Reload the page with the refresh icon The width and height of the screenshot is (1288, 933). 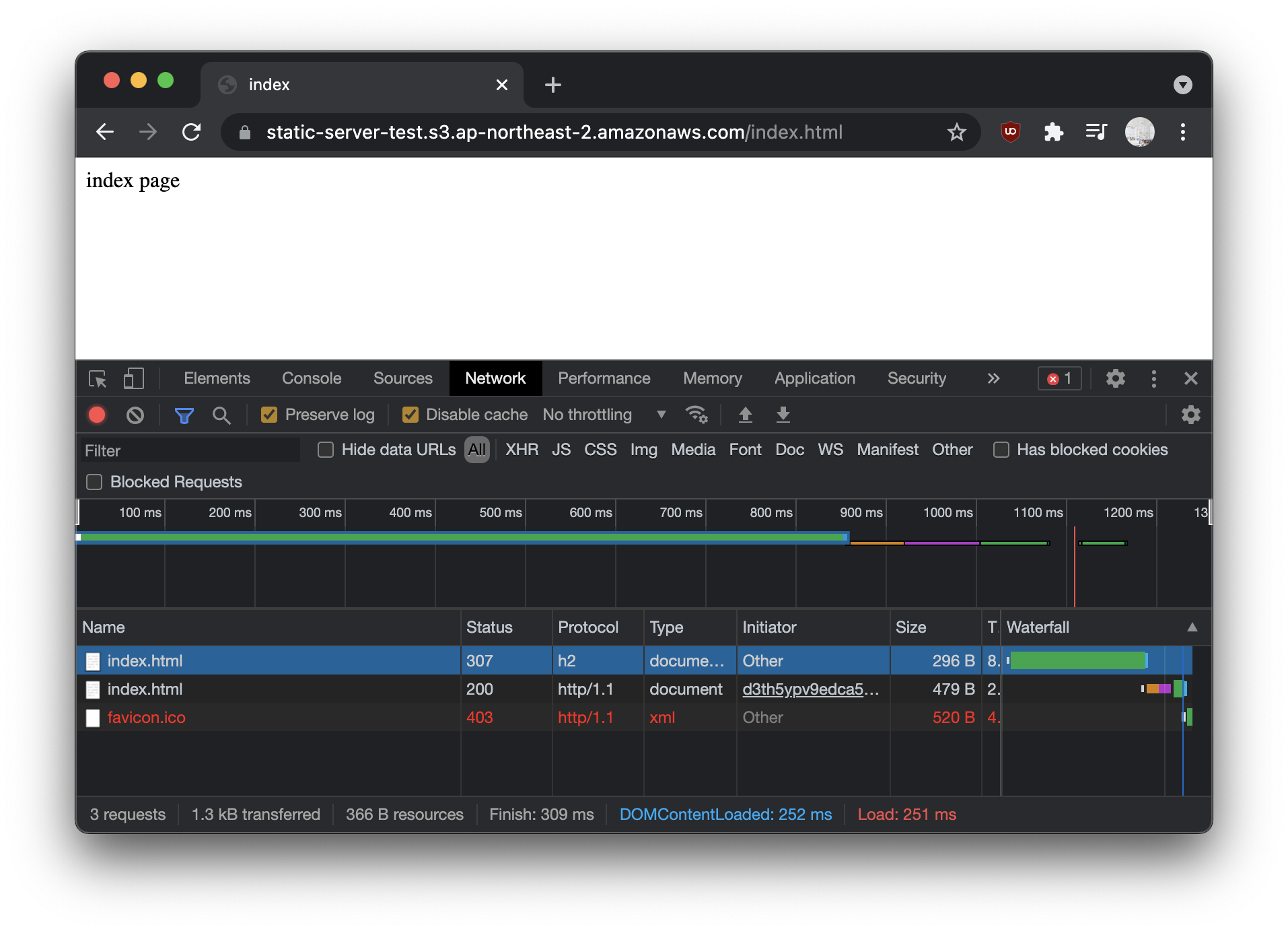coord(192,132)
